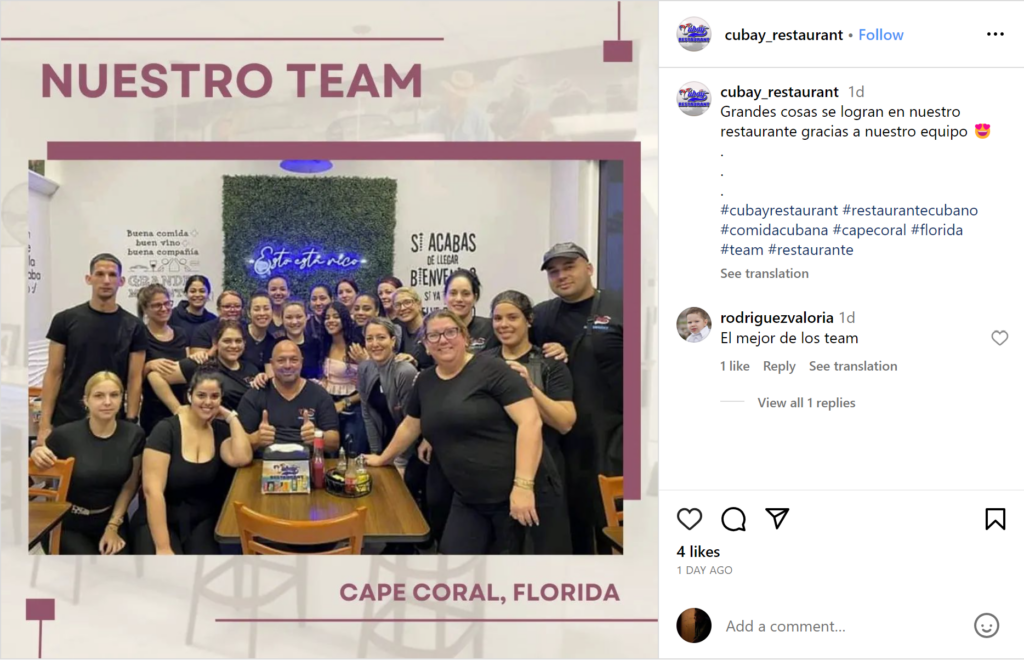Open emoji picker in comment box

[986, 625]
